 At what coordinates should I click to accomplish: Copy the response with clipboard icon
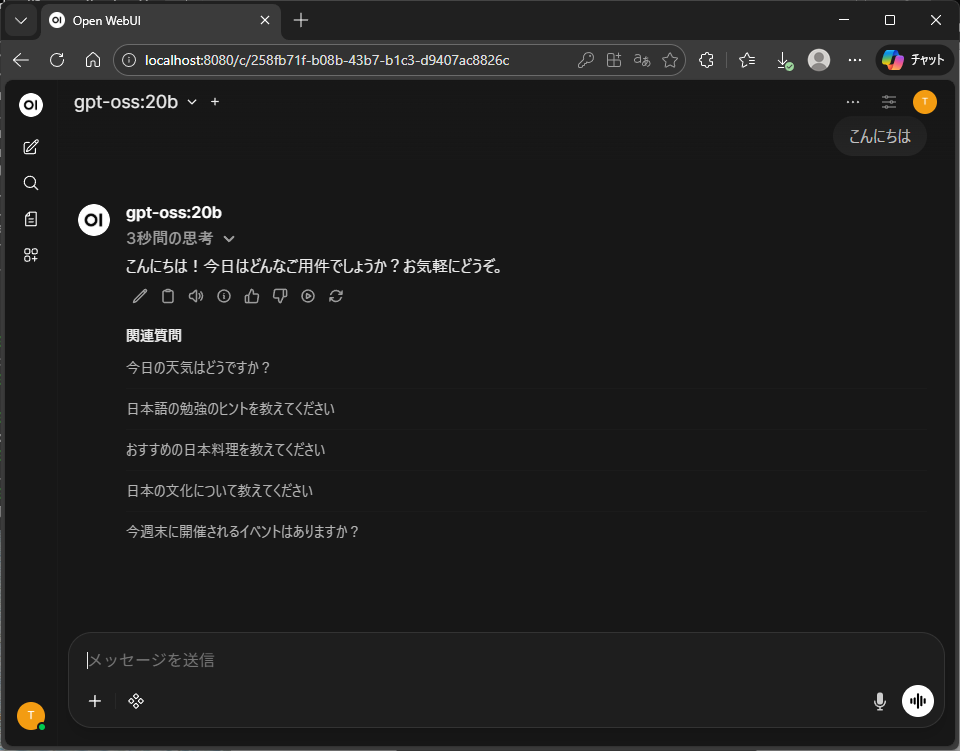[x=168, y=296]
